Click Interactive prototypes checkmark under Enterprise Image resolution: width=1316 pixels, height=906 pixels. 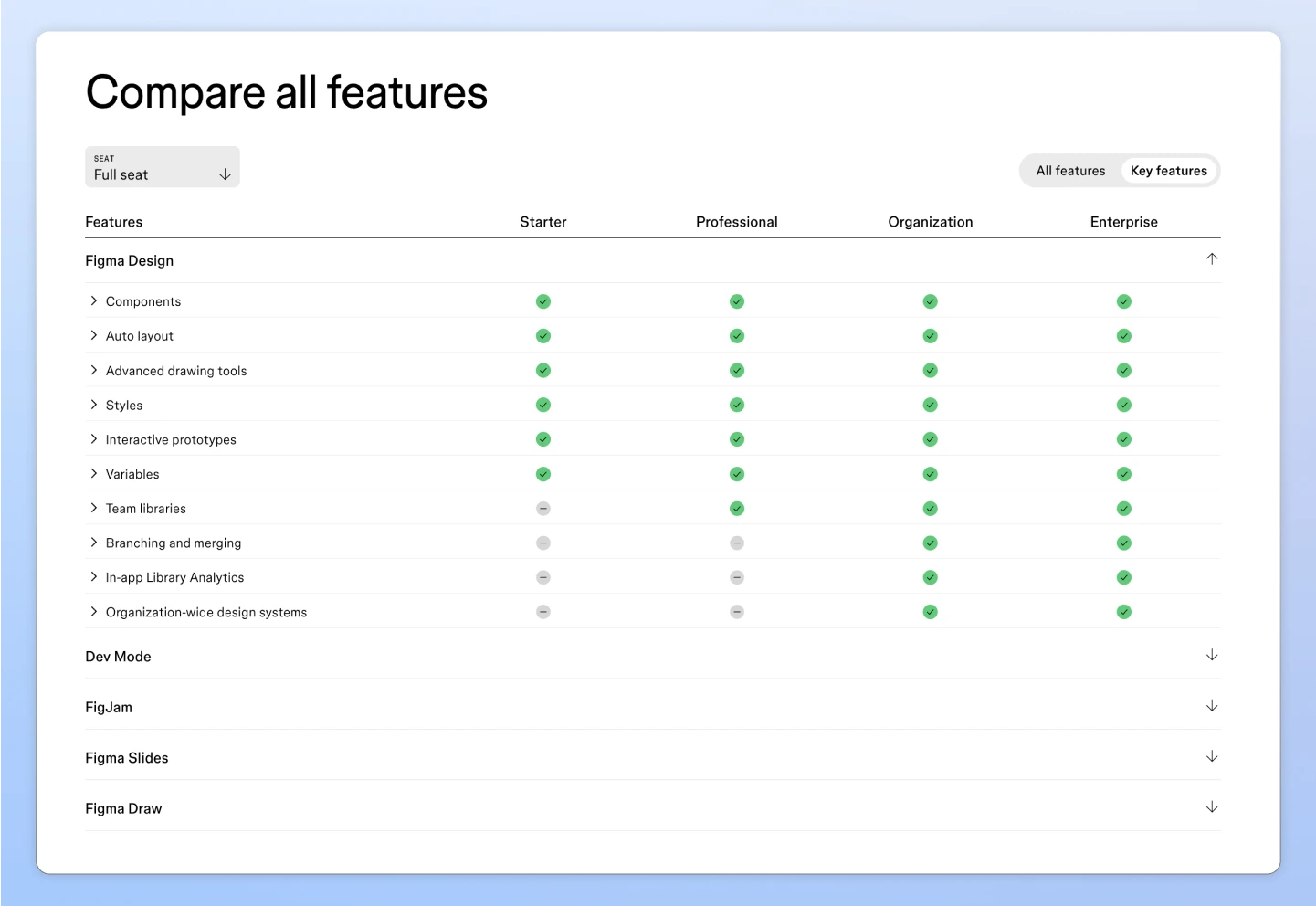(1124, 439)
